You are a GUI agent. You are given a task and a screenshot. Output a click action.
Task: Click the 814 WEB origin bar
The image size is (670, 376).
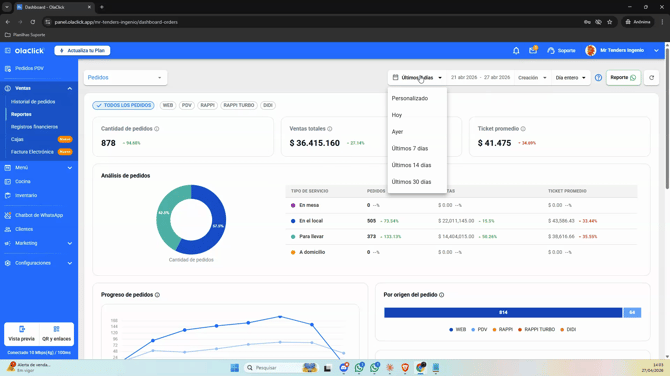click(x=503, y=313)
